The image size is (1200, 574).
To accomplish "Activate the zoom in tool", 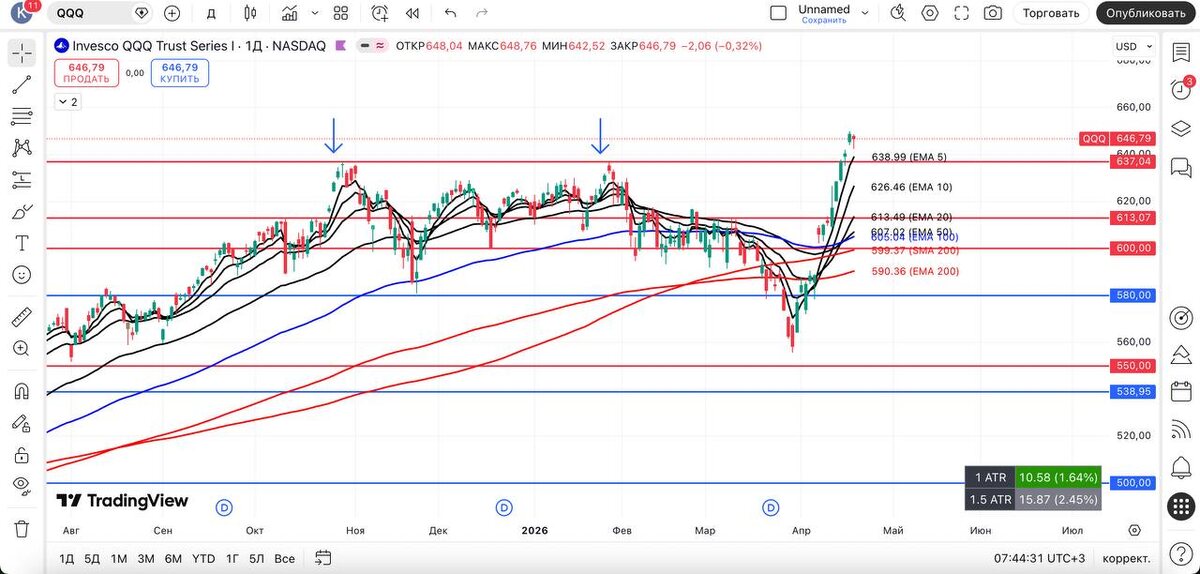I will (22, 348).
